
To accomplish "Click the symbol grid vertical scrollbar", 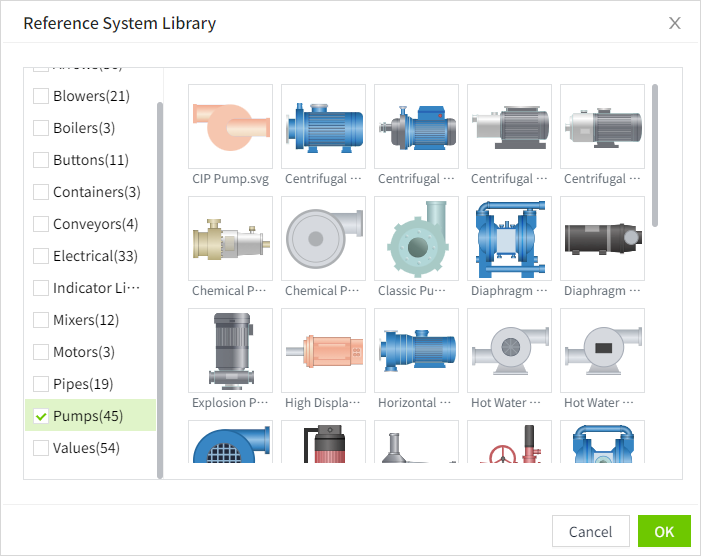I will (x=655, y=155).
